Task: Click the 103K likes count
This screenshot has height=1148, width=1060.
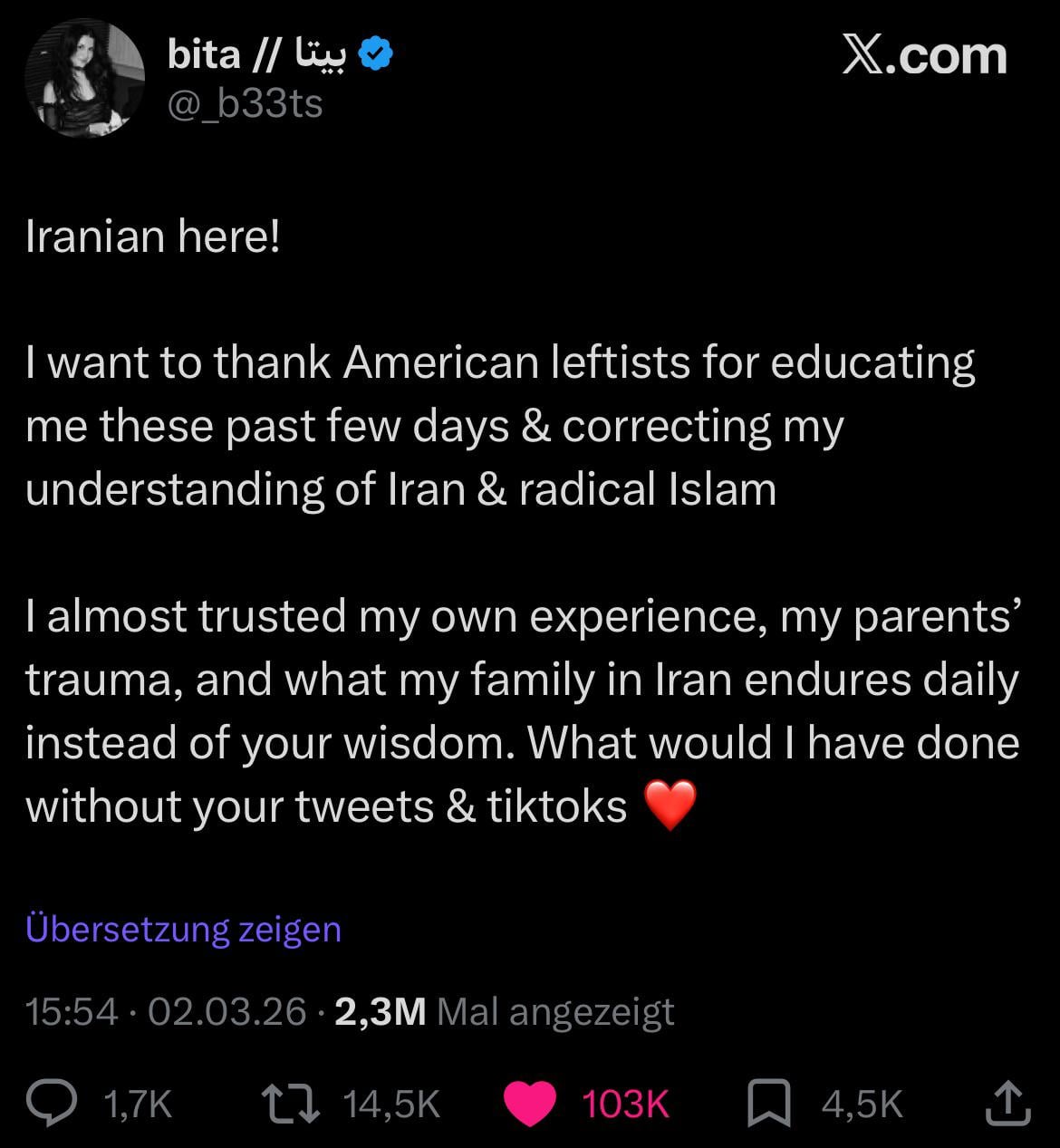Action: click(625, 1104)
